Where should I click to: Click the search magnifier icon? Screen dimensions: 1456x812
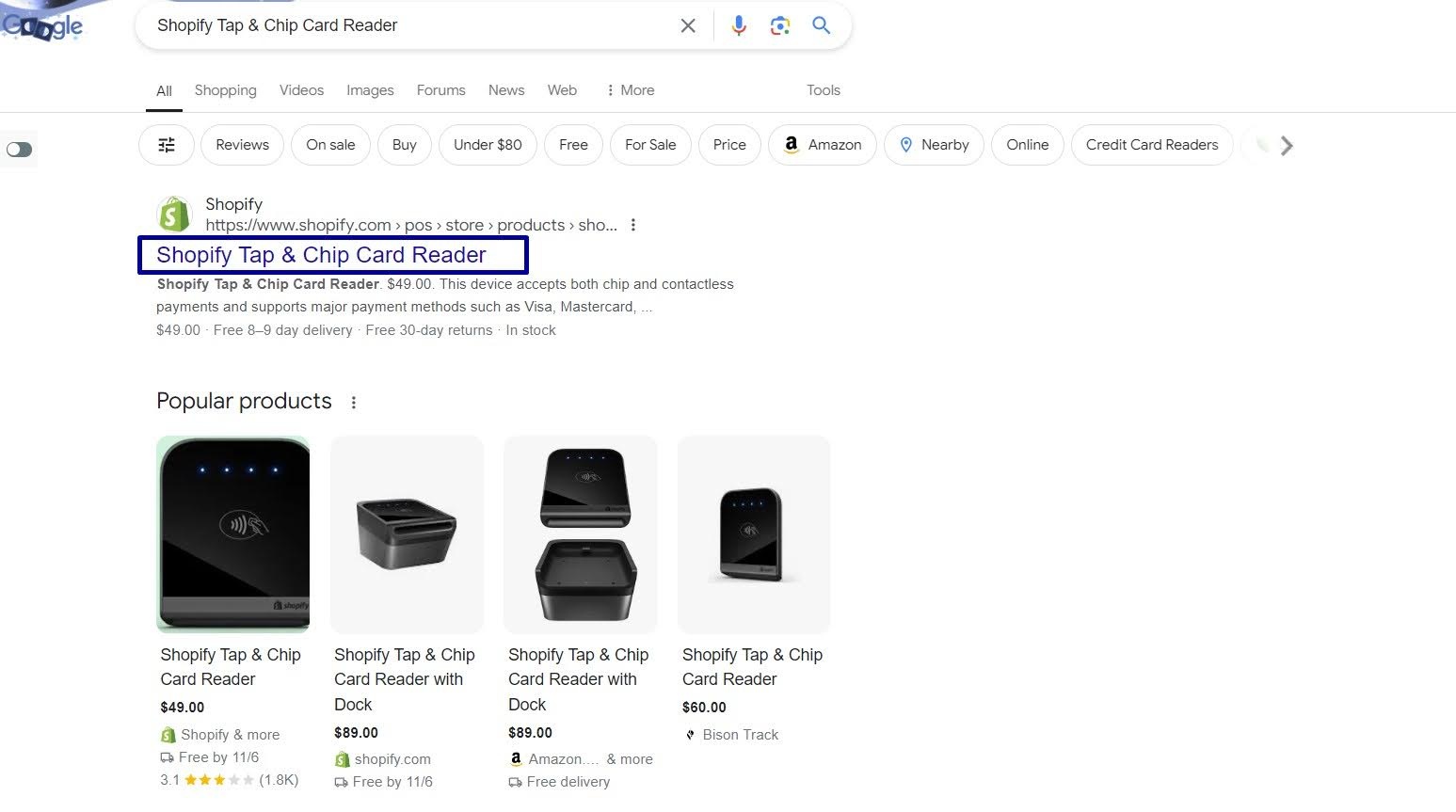pos(820,25)
